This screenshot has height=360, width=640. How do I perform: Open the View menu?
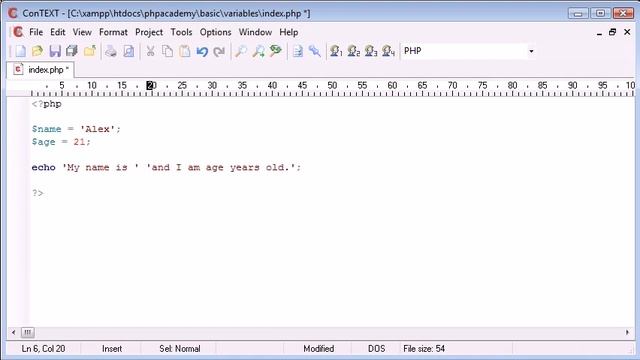click(82, 32)
